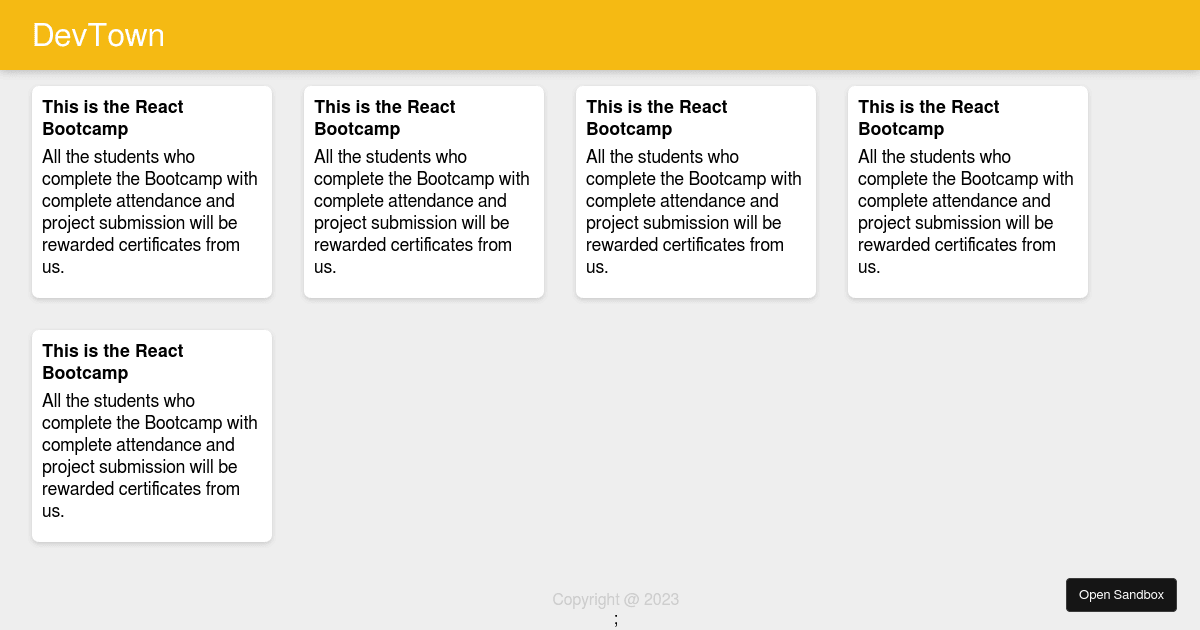Open the Open Sandbox button
Image resolution: width=1200 pixels, height=630 pixels.
[1121, 595]
